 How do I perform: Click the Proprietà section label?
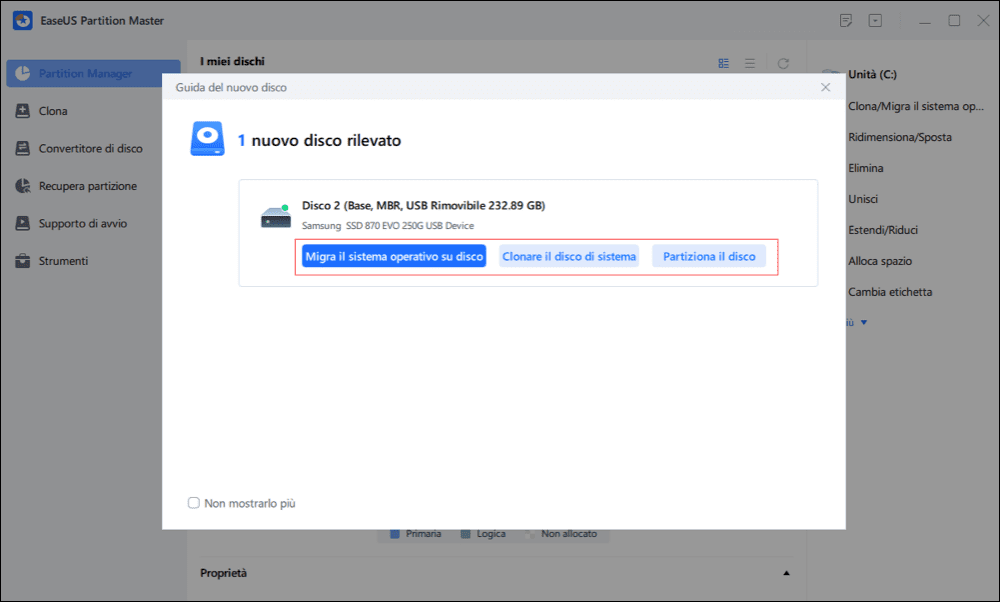[x=223, y=573]
